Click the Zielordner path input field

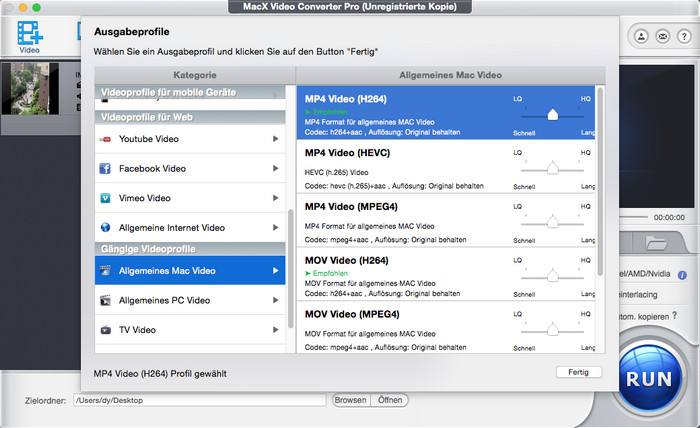200,400
